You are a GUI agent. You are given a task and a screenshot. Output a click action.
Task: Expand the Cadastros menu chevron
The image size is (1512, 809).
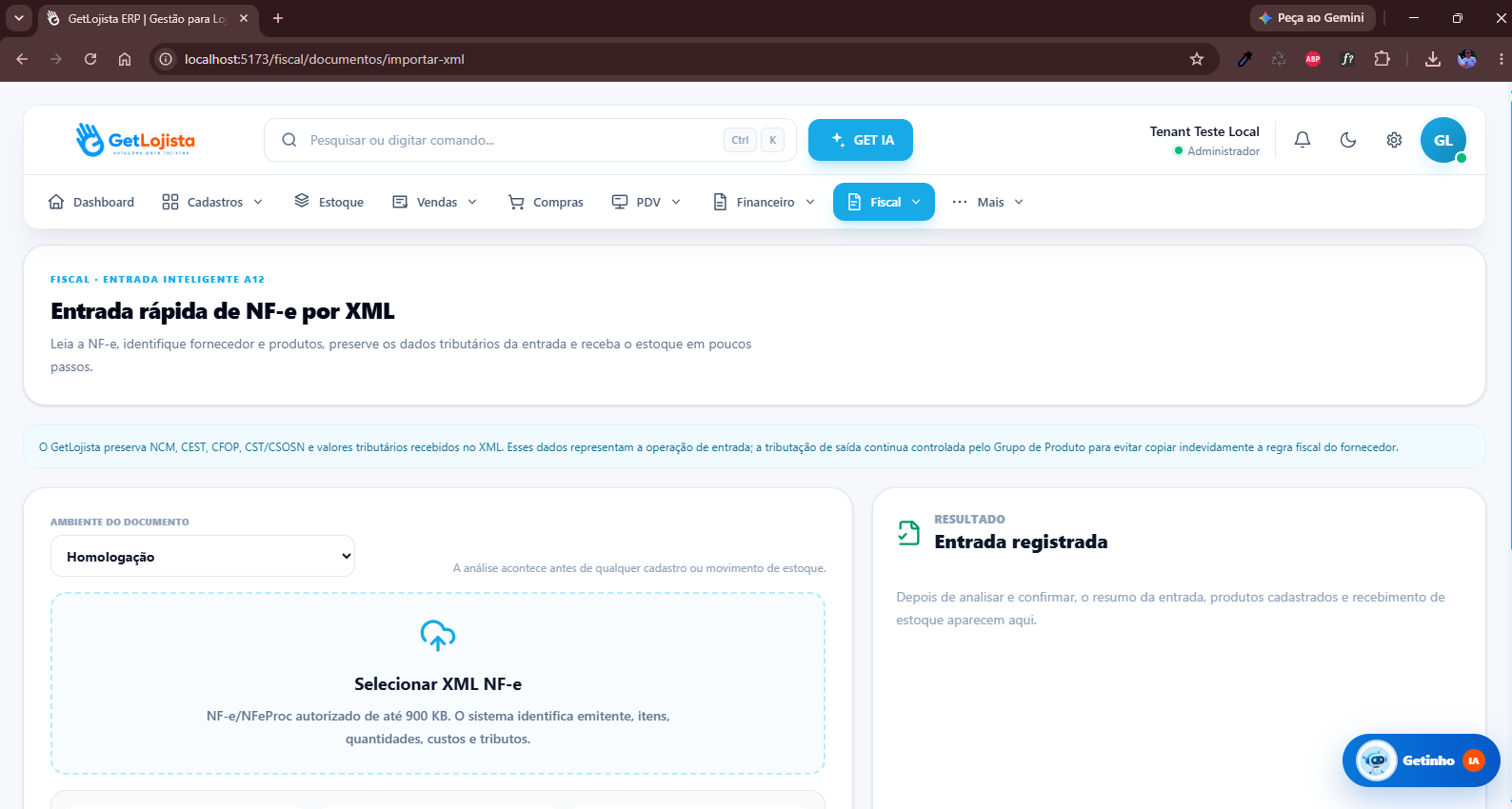pyautogui.click(x=258, y=202)
